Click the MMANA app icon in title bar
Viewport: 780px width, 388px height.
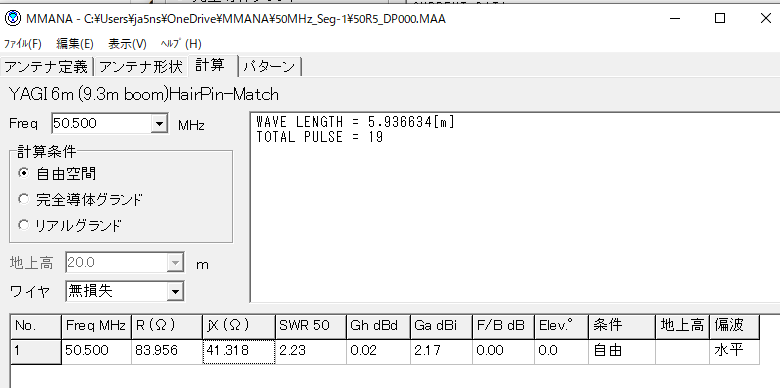(x=13, y=18)
